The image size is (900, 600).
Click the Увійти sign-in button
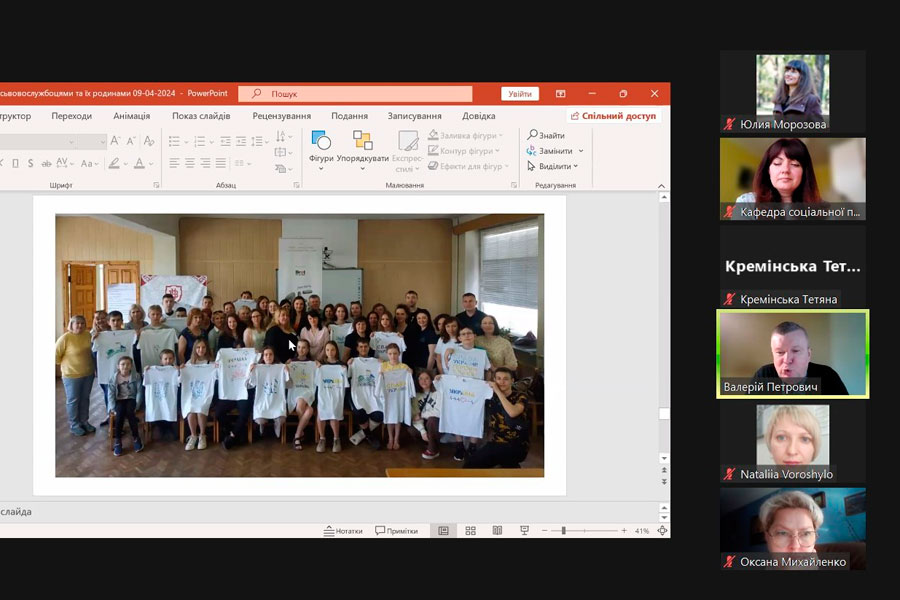pos(520,94)
